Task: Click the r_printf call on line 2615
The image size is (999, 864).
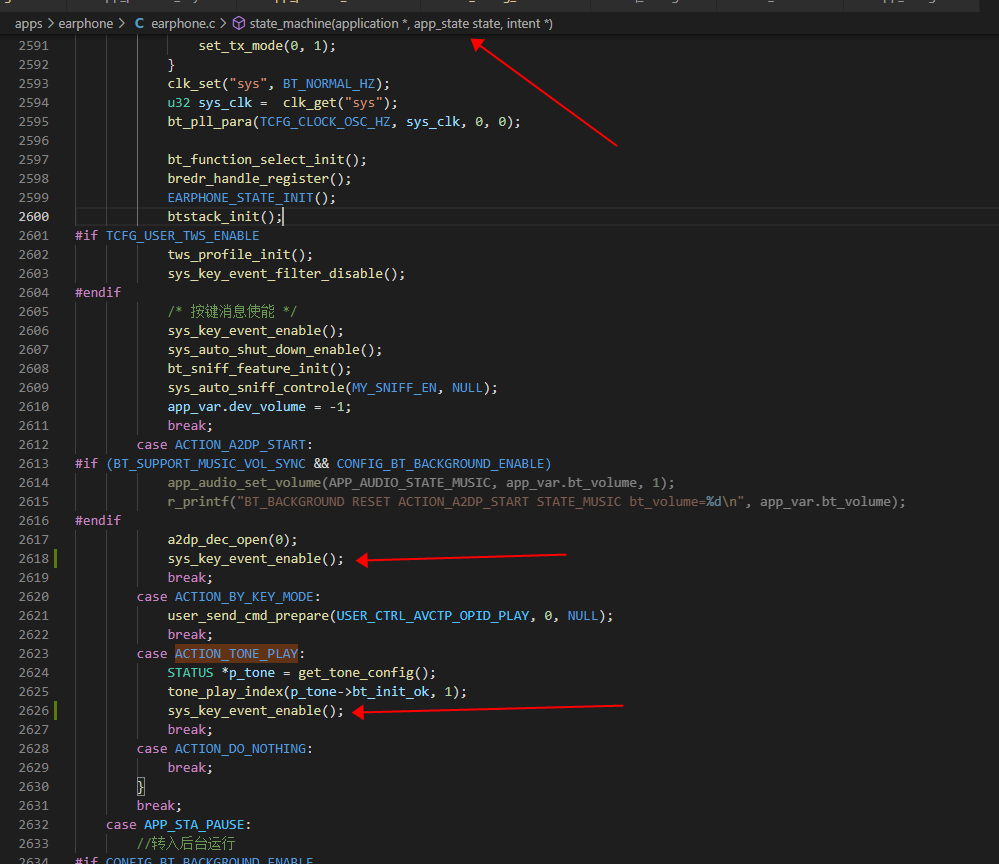Action: pyautogui.click(x=536, y=502)
